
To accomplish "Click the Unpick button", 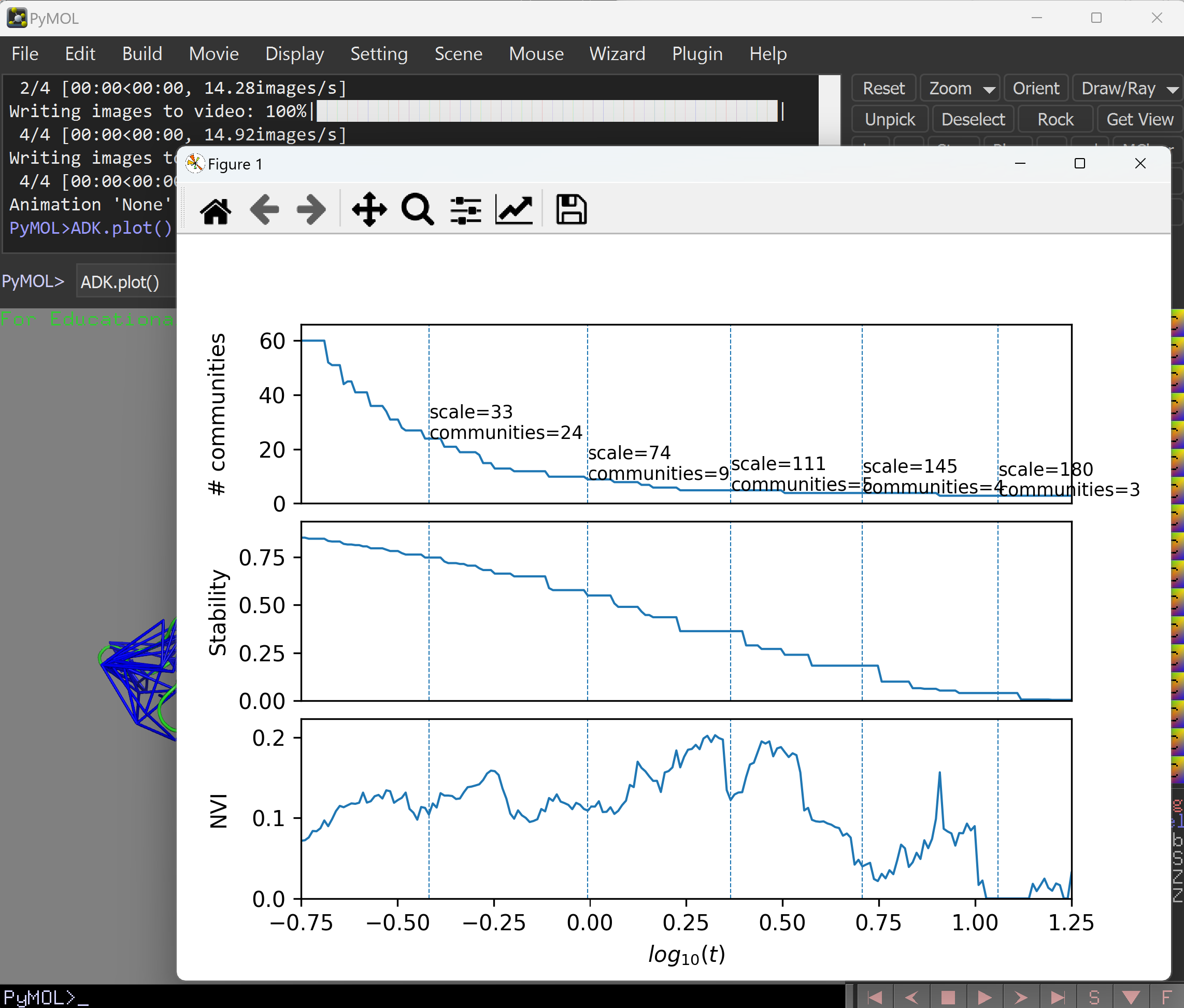I will coord(890,119).
